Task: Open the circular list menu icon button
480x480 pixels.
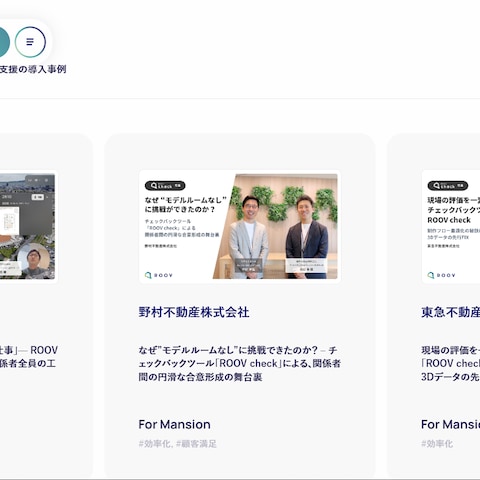Action: click(x=30, y=42)
